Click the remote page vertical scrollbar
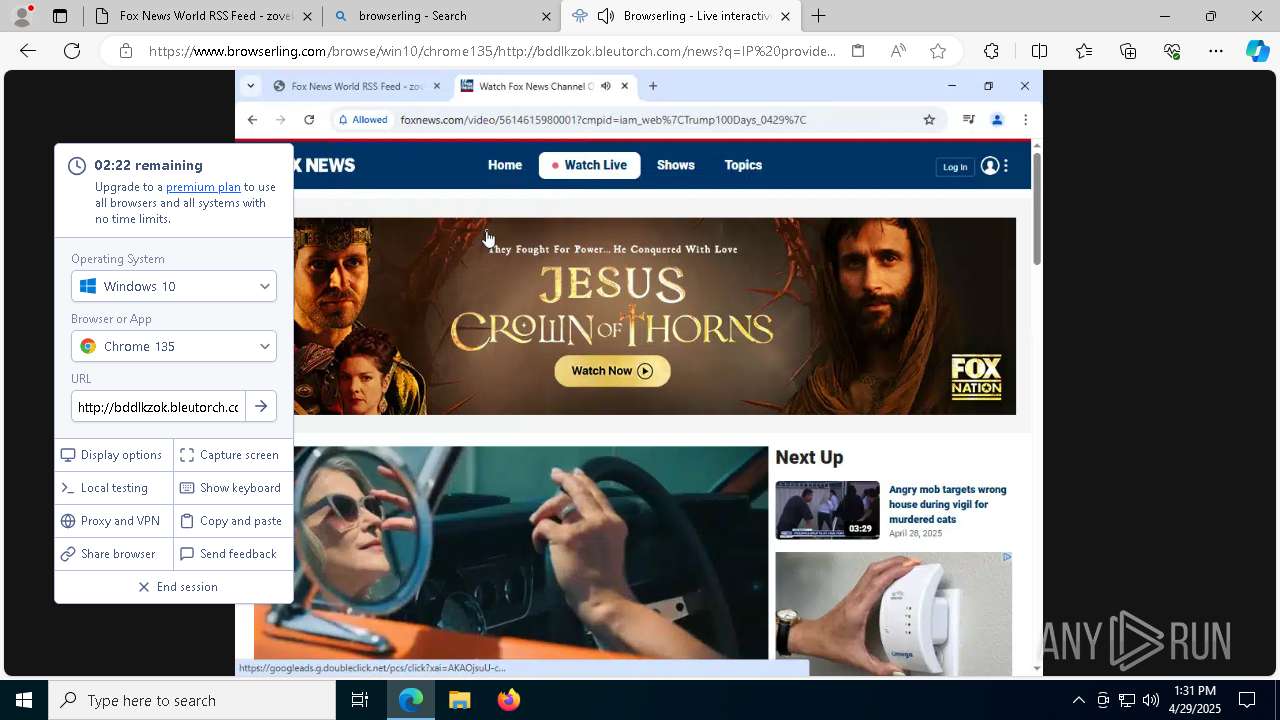 (1037, 209)
